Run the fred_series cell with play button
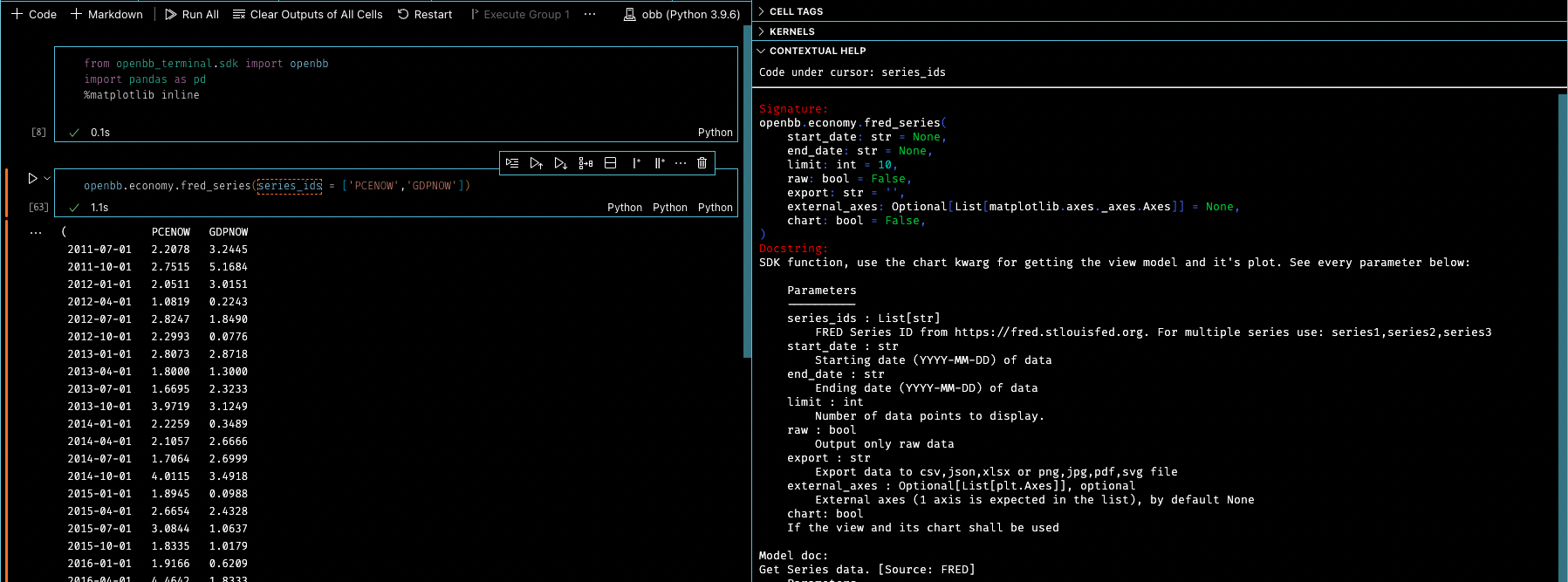Viewport: 1568px width, 582px height. (32, 178)
